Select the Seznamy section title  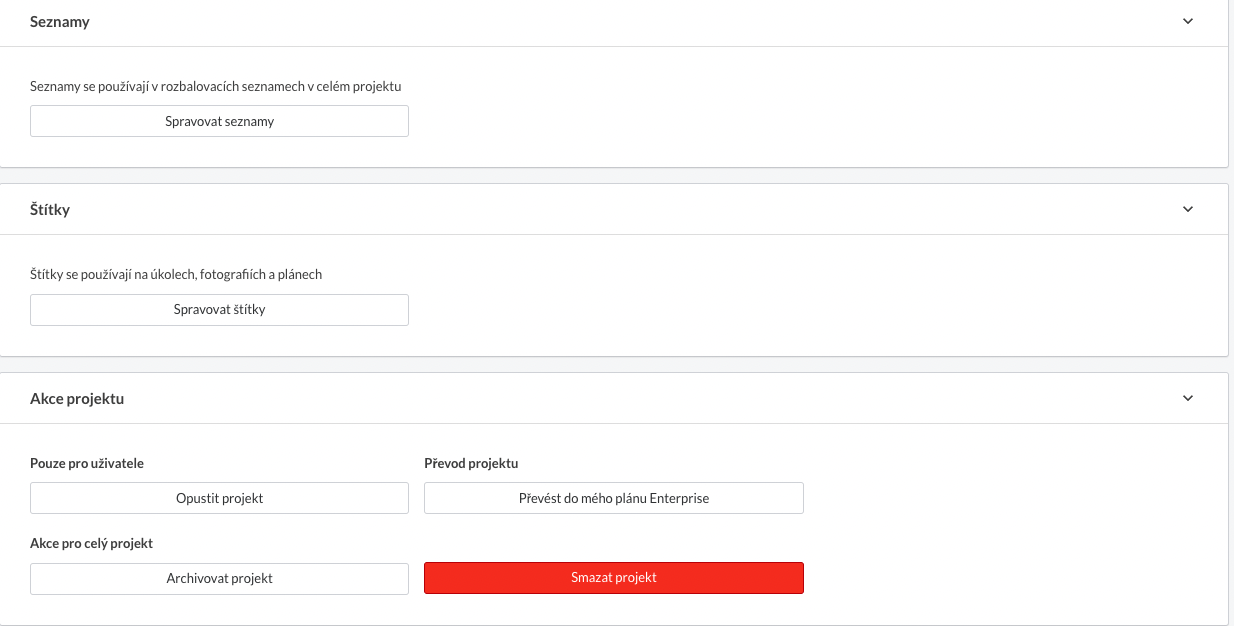pos(60,22)
